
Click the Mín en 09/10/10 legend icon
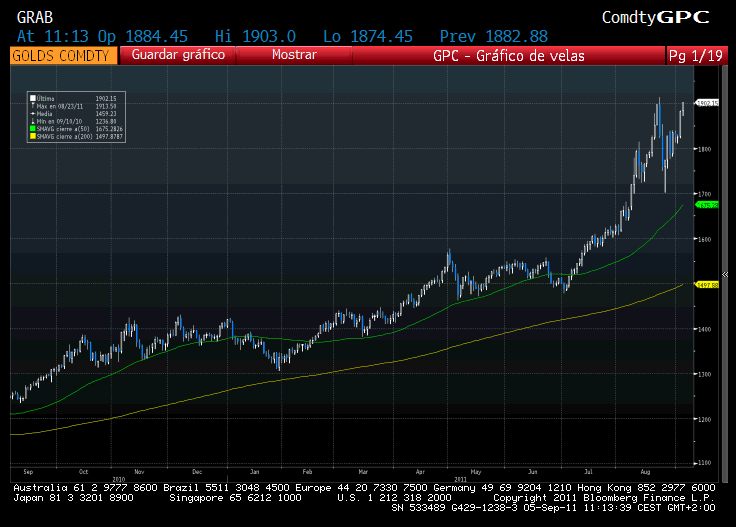(x=33, y=121)
